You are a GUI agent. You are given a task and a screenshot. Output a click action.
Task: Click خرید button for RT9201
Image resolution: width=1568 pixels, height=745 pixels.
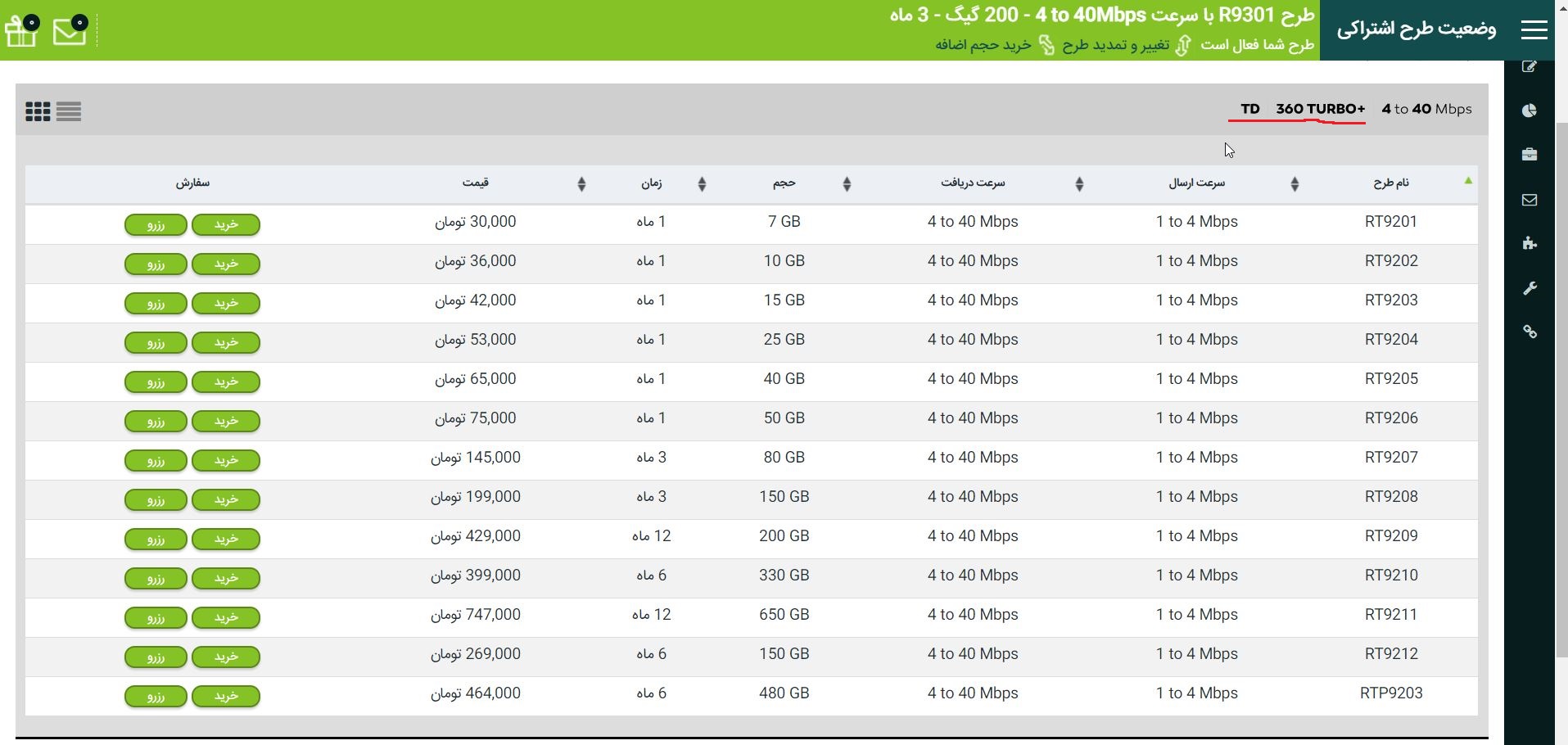(x=226, y=224)
